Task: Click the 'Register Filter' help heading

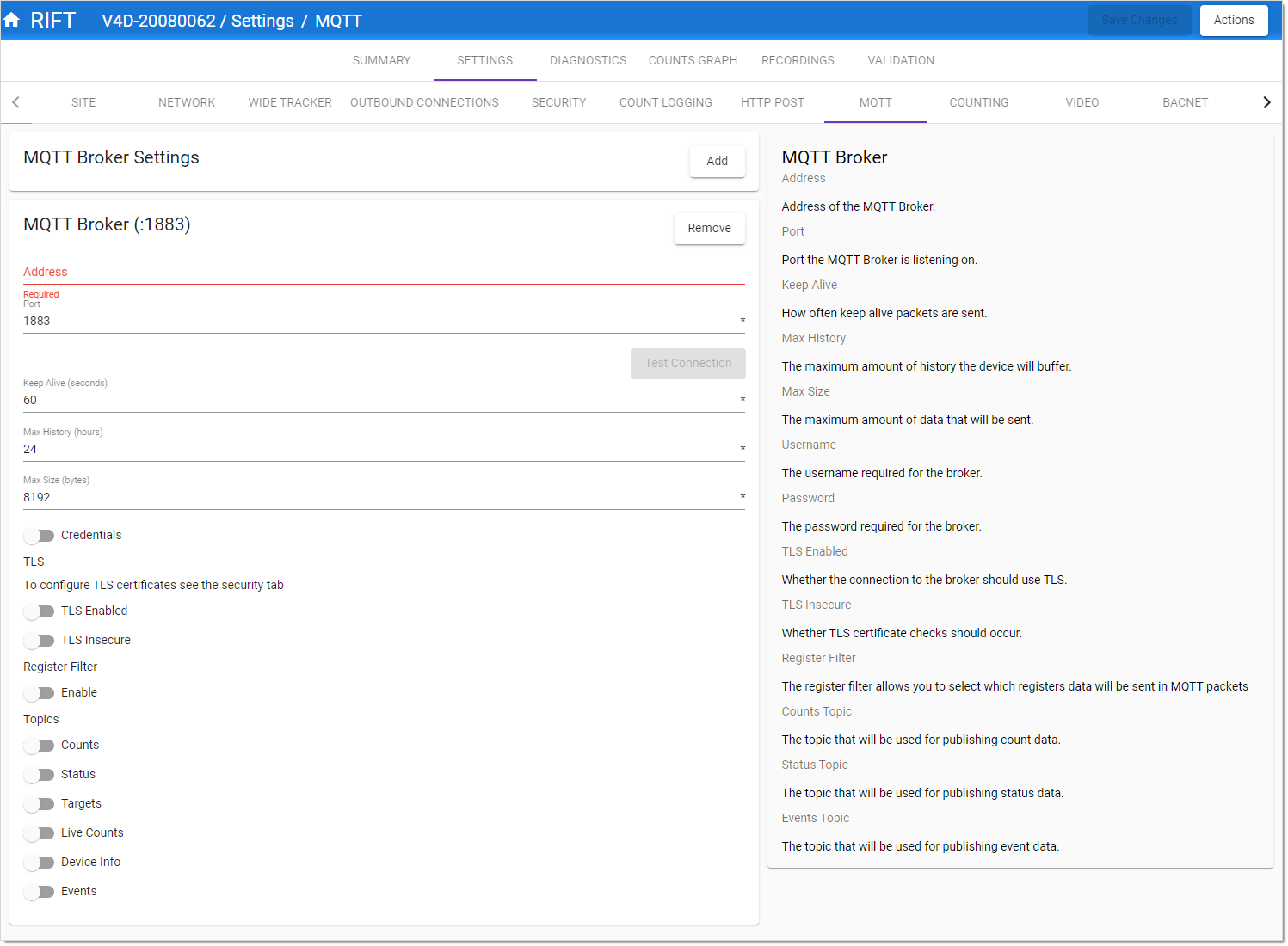Action: [x=818, y=658]
